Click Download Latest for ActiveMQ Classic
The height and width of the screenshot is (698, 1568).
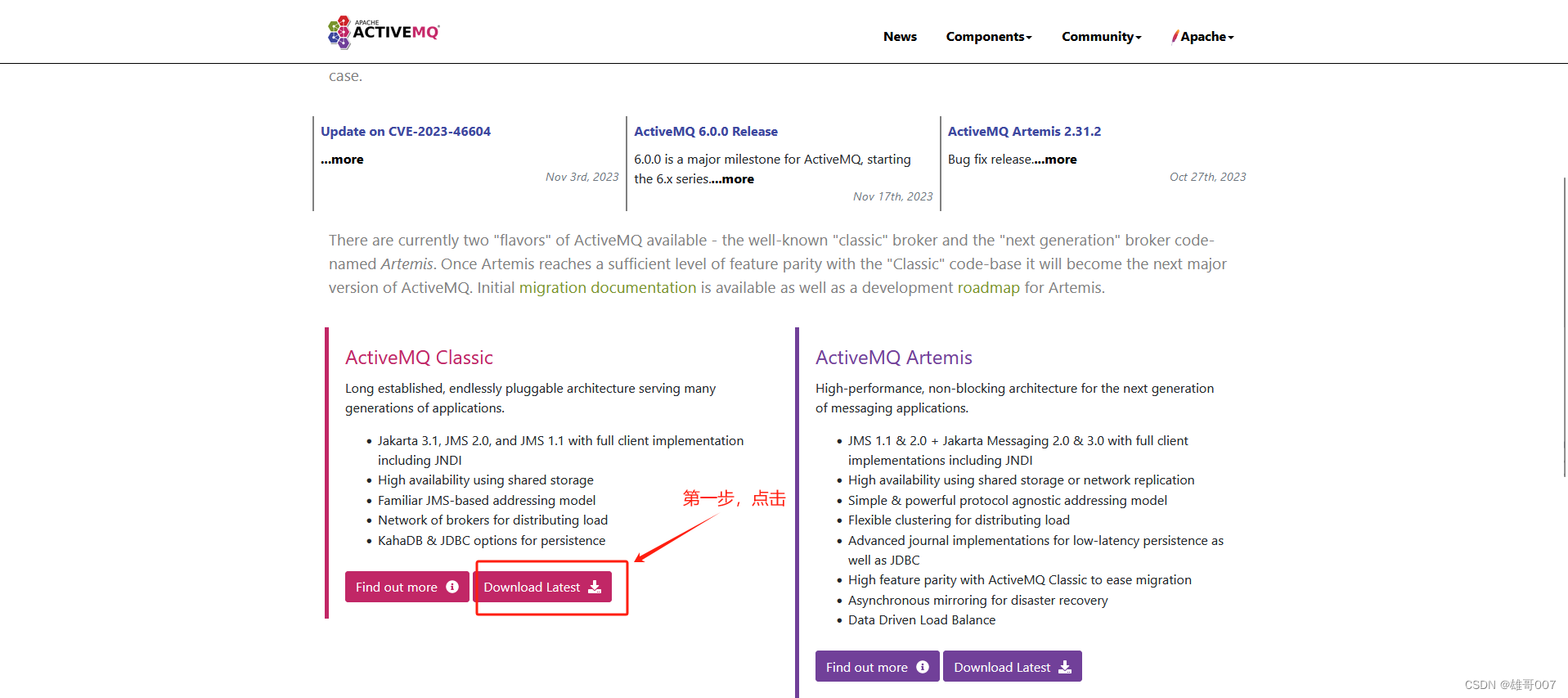(542, 587)
